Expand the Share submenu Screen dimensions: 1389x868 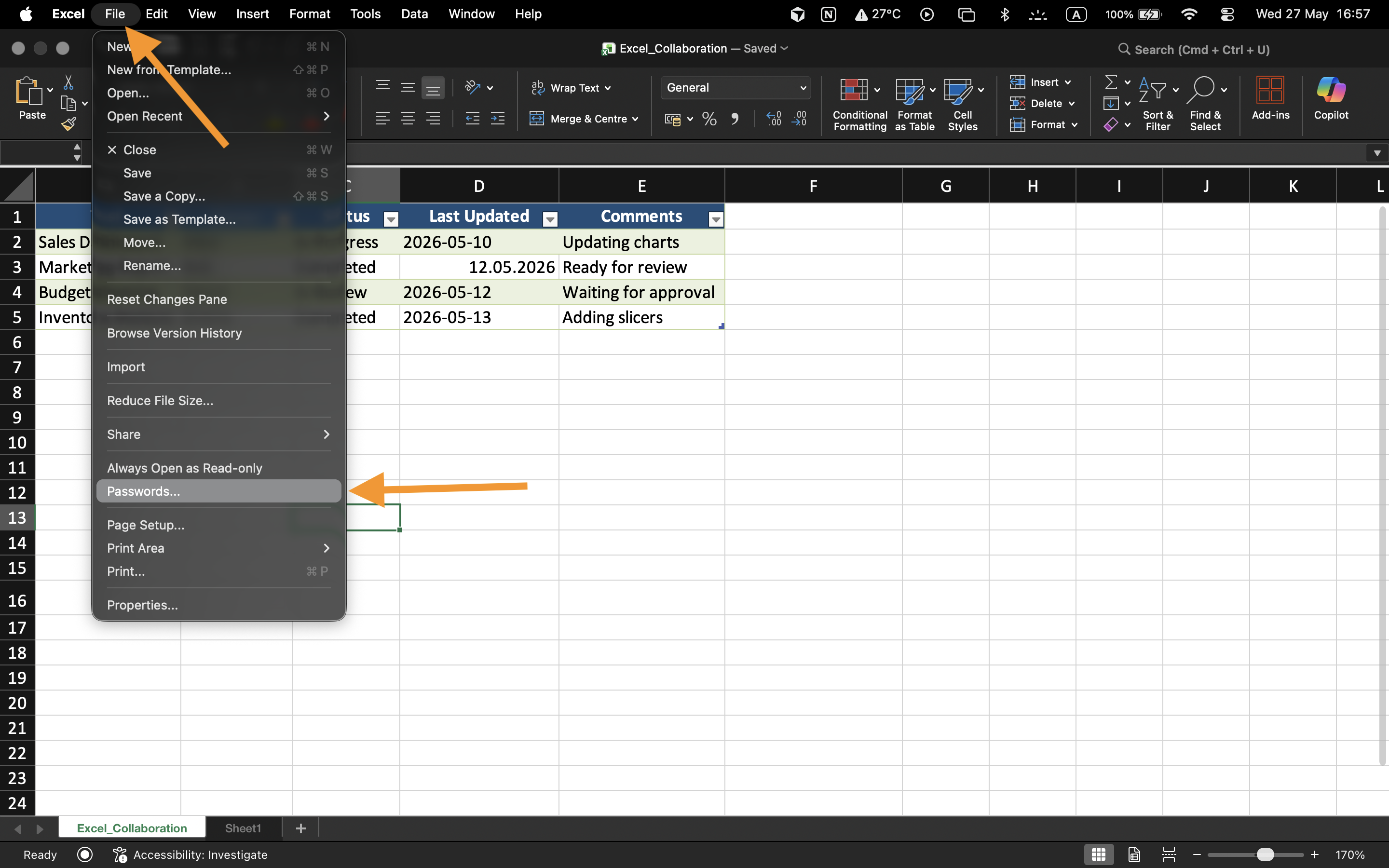218,434
